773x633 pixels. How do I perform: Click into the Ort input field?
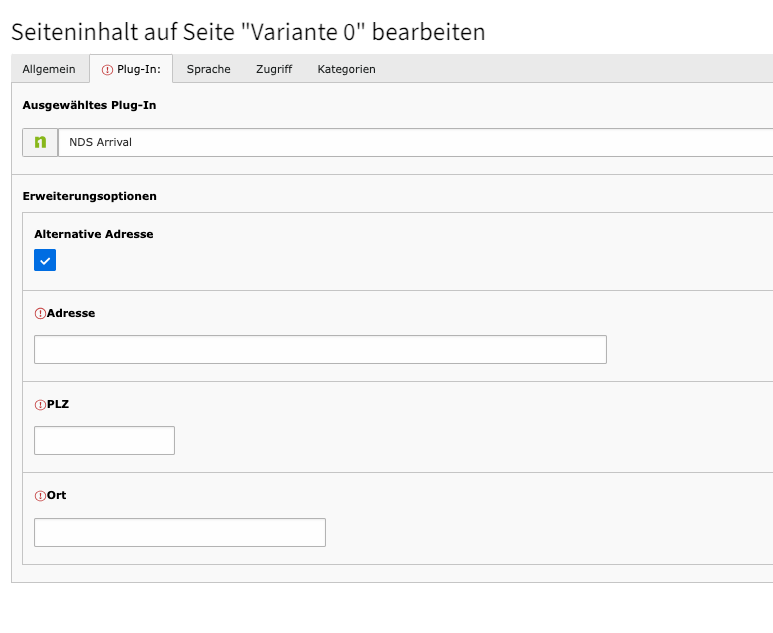[x=180, y=532]
